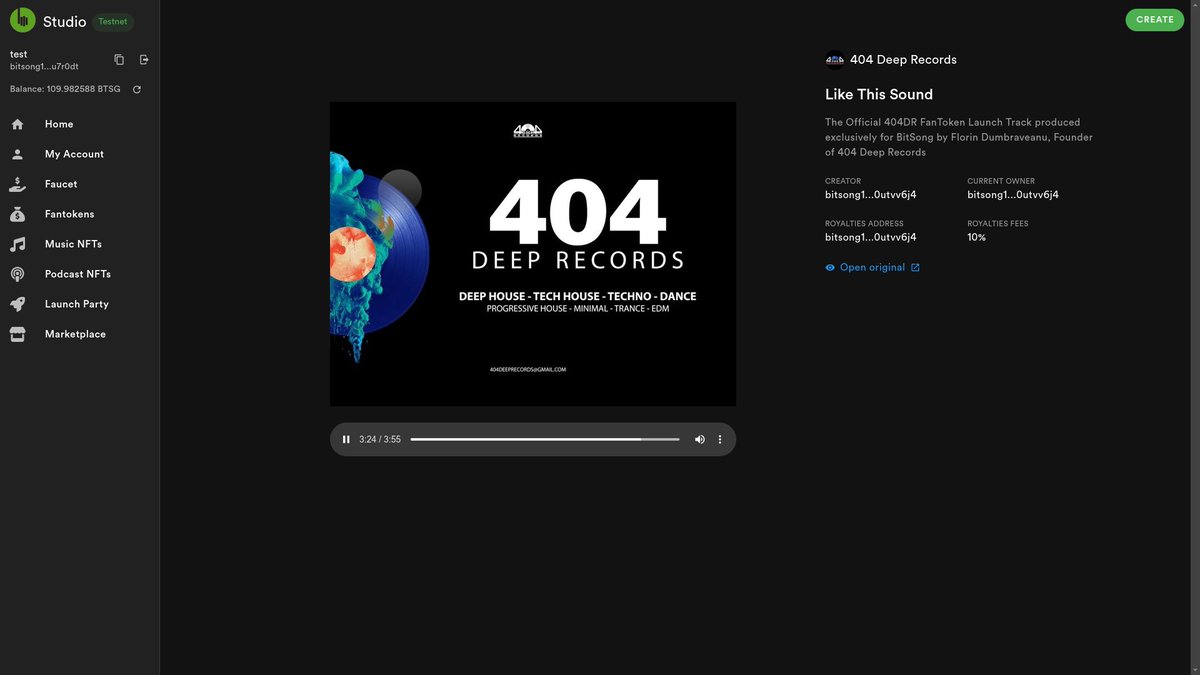Open Podcast NFTs section
1200x675 pixels.
(x=80, y=274)
